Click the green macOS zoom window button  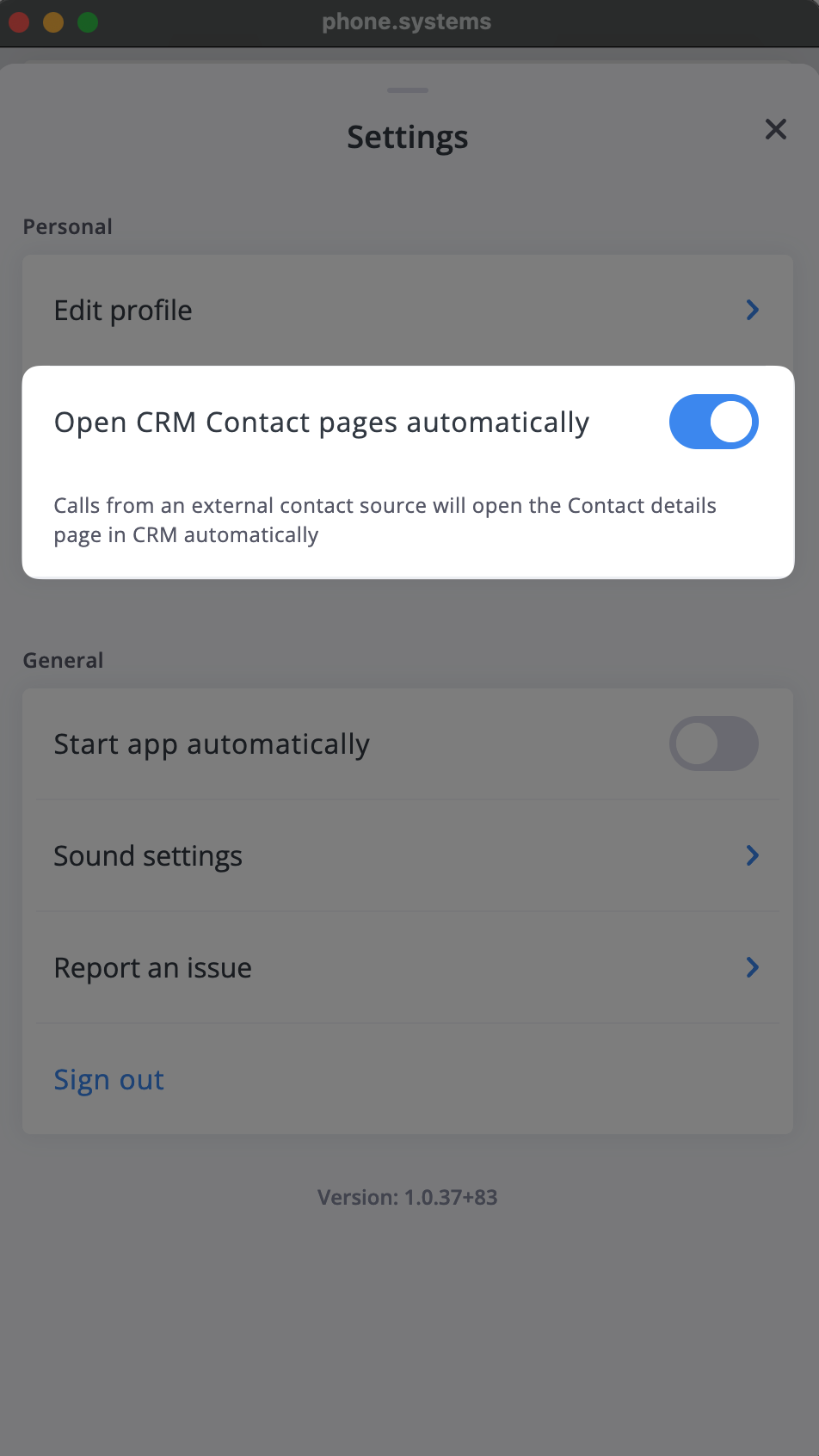click(x=88, y=22)
